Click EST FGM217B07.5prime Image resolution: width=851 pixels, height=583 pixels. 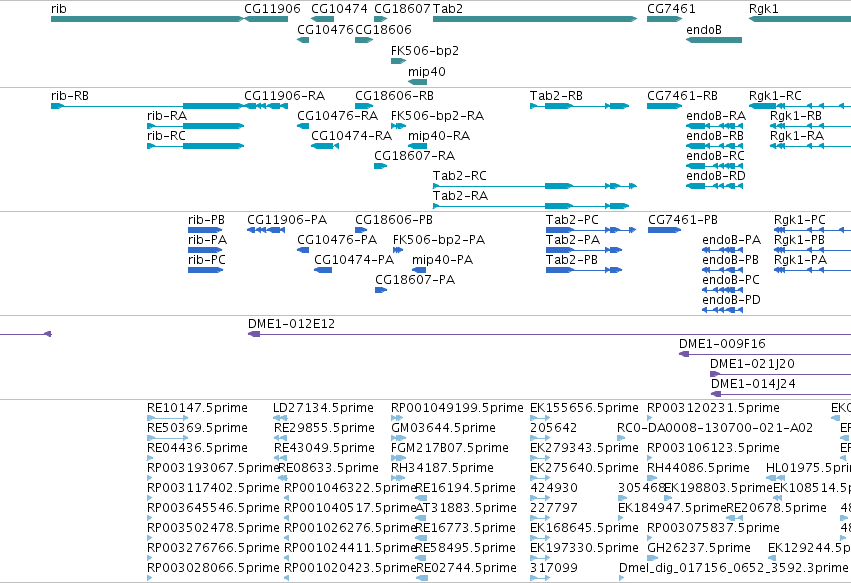449,449
